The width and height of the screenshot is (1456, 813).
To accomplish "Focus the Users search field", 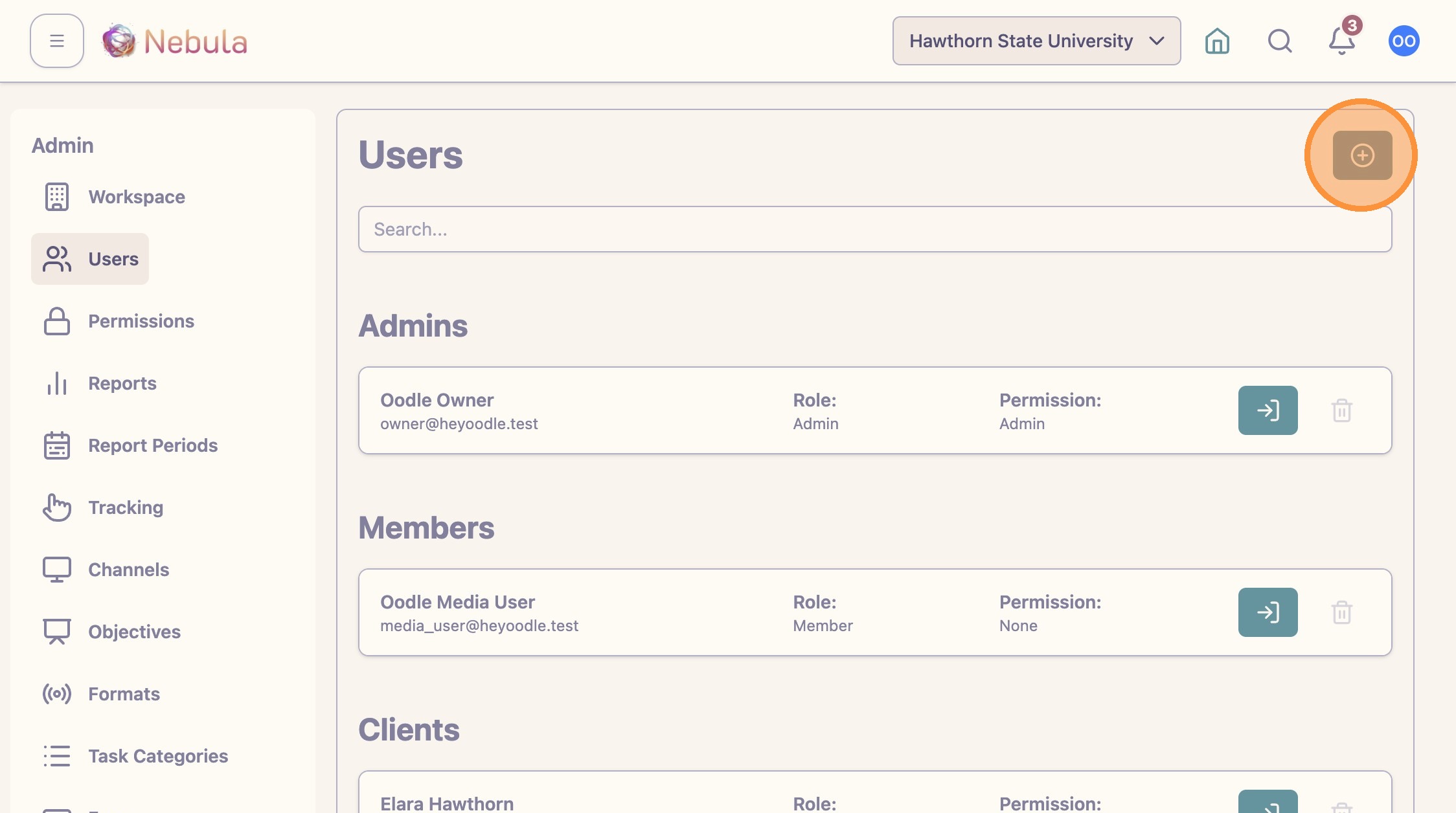I will (875, 229).
